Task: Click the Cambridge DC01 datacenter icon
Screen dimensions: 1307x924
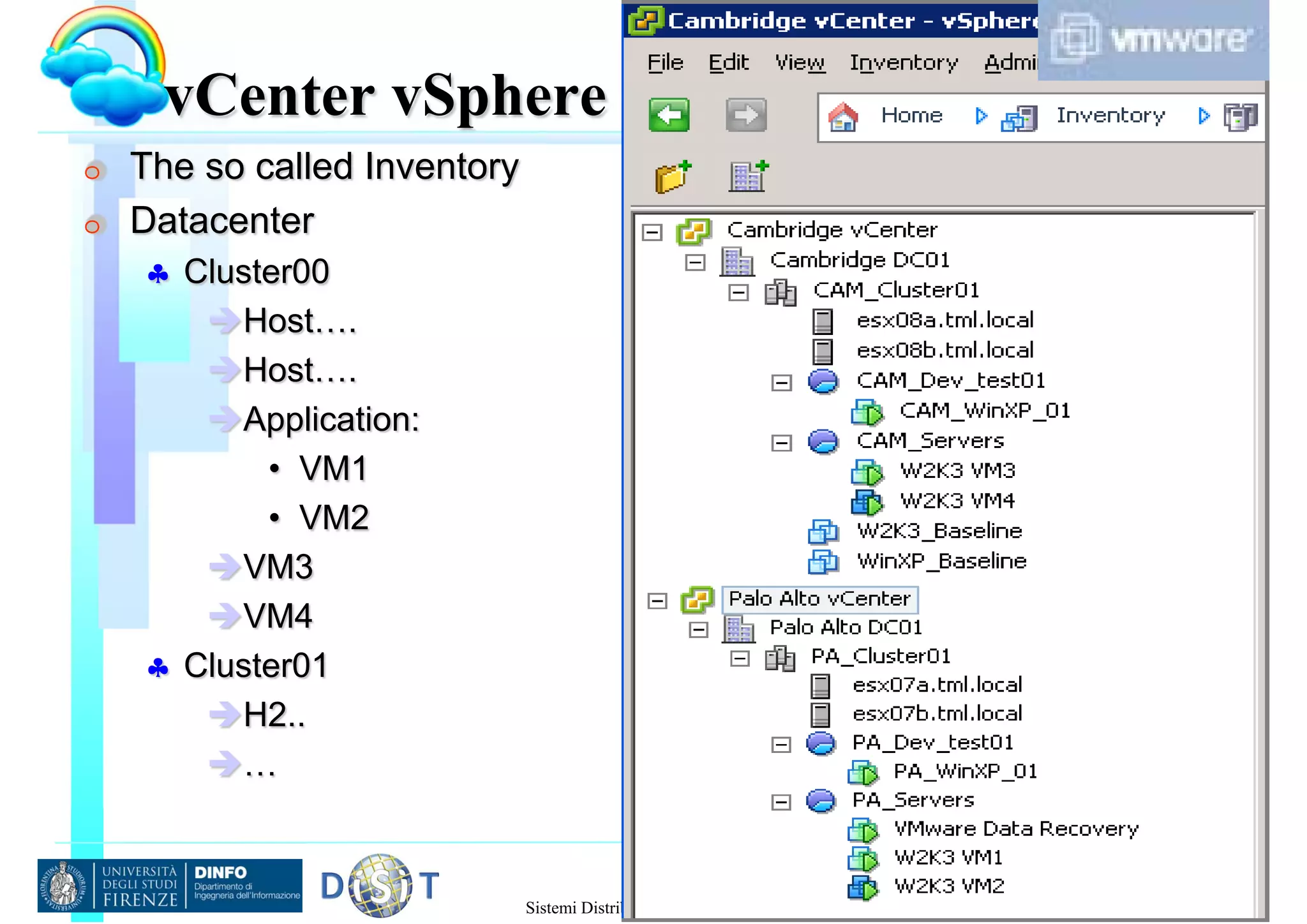Action: coord(737,261)
